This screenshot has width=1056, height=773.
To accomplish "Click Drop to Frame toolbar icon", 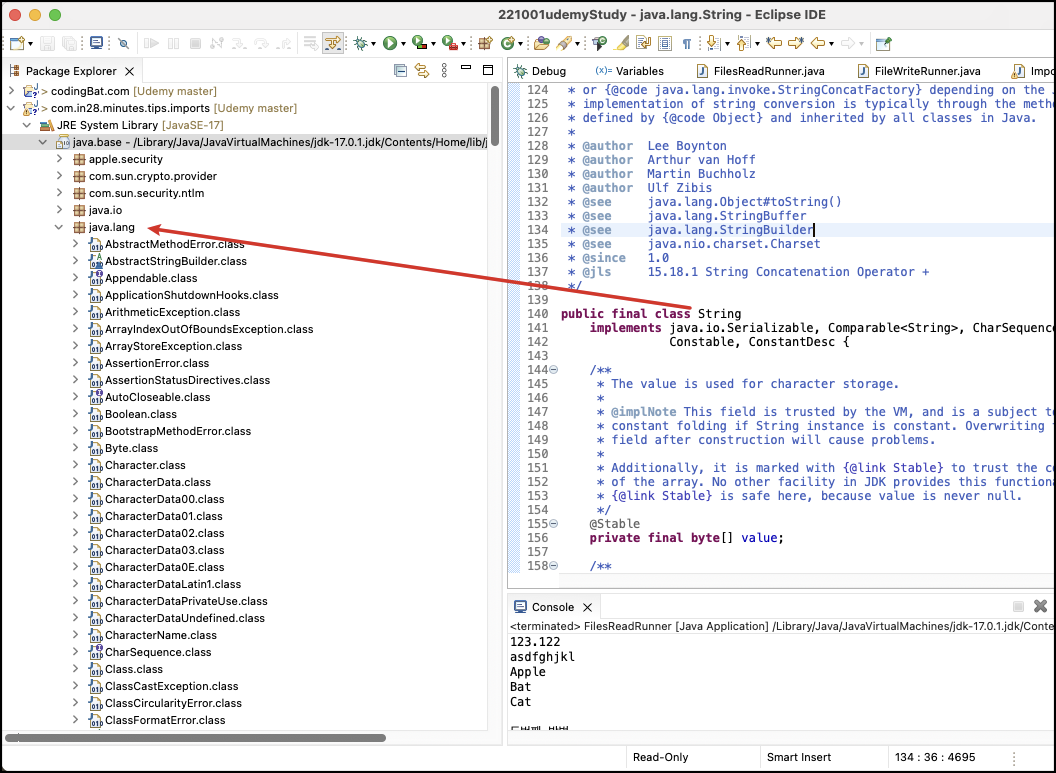I will coord(310,43).
